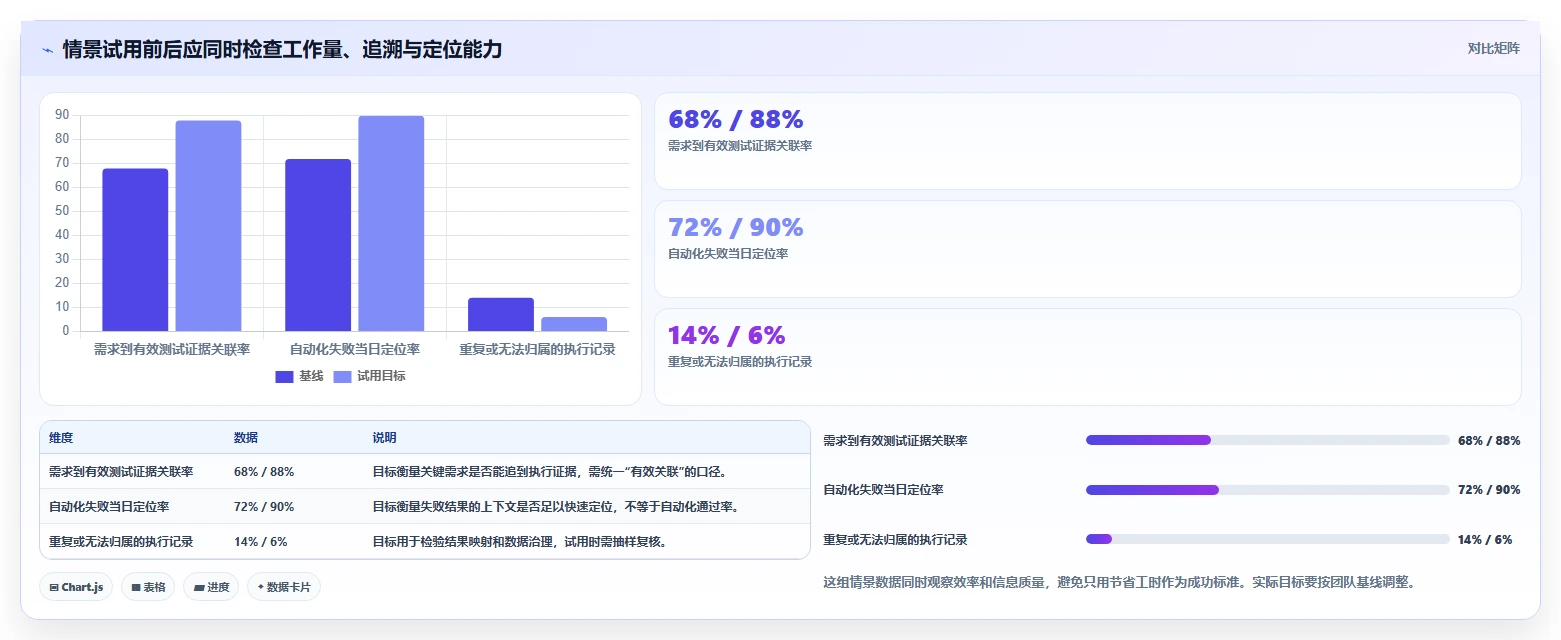Click the 14% / 6% data card value
The width and height of the screenshot is (1561, 640).
[x=727, y=335]
